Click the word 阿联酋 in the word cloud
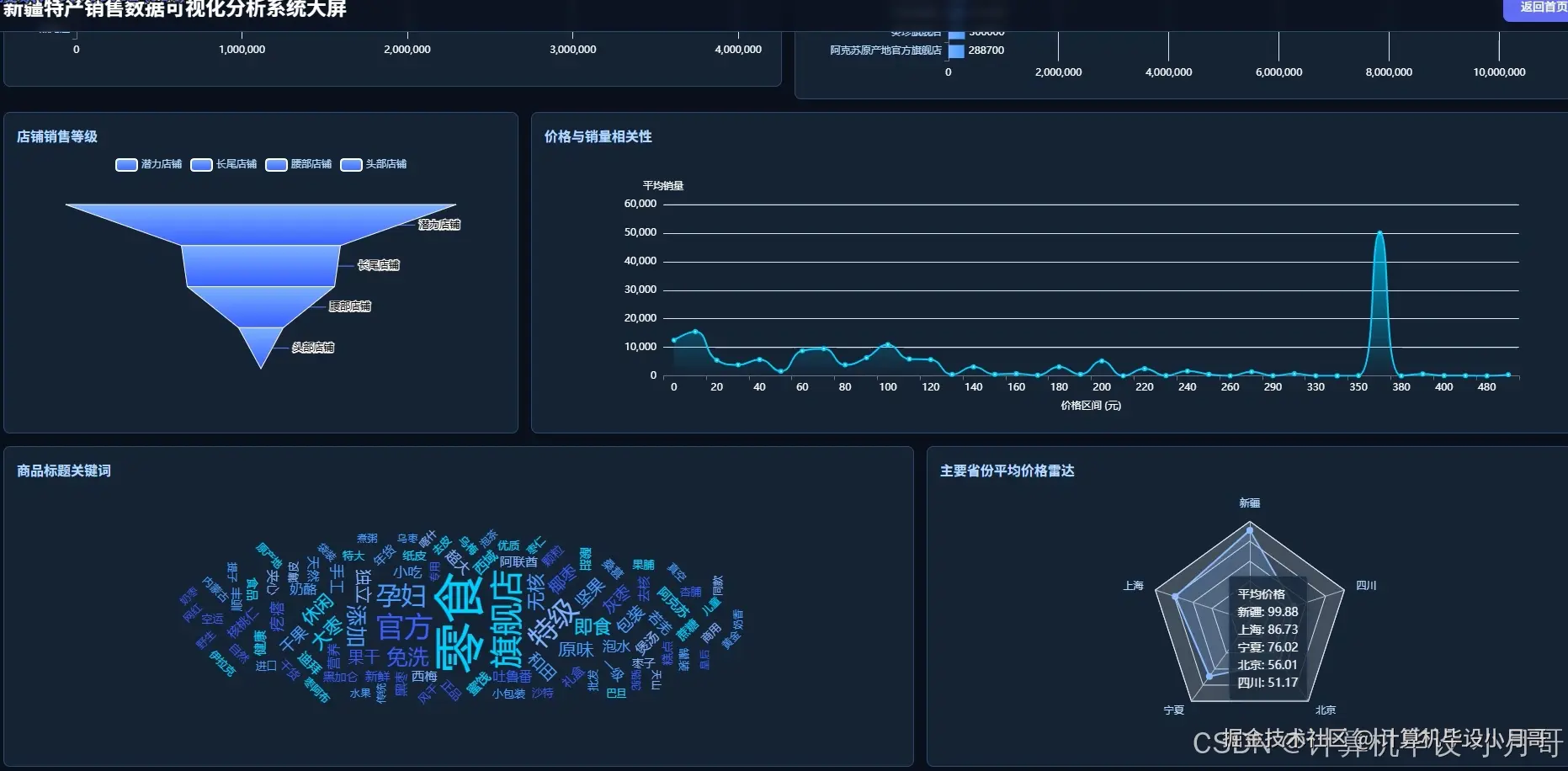 (x=518, y=562)
